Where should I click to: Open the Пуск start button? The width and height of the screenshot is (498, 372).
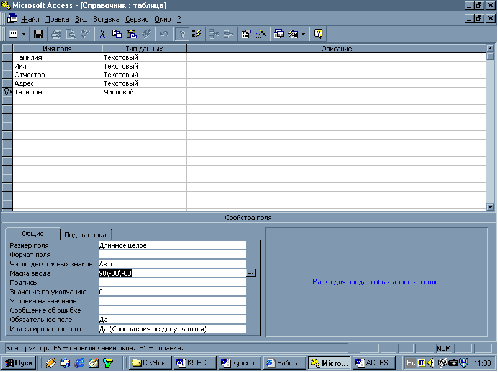click(19, 363)
